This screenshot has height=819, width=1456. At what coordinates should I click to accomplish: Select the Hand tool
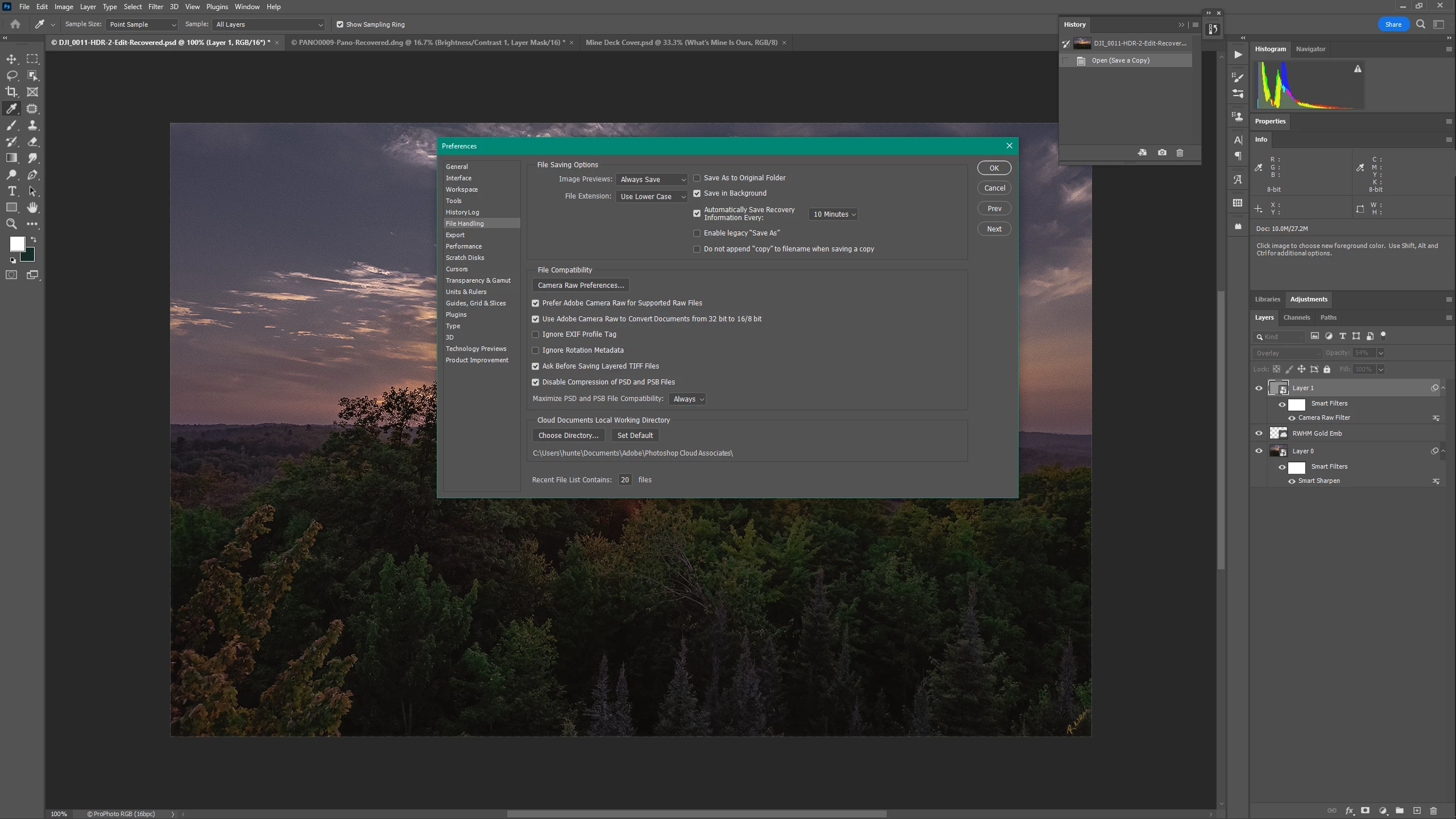coord(32,208)
